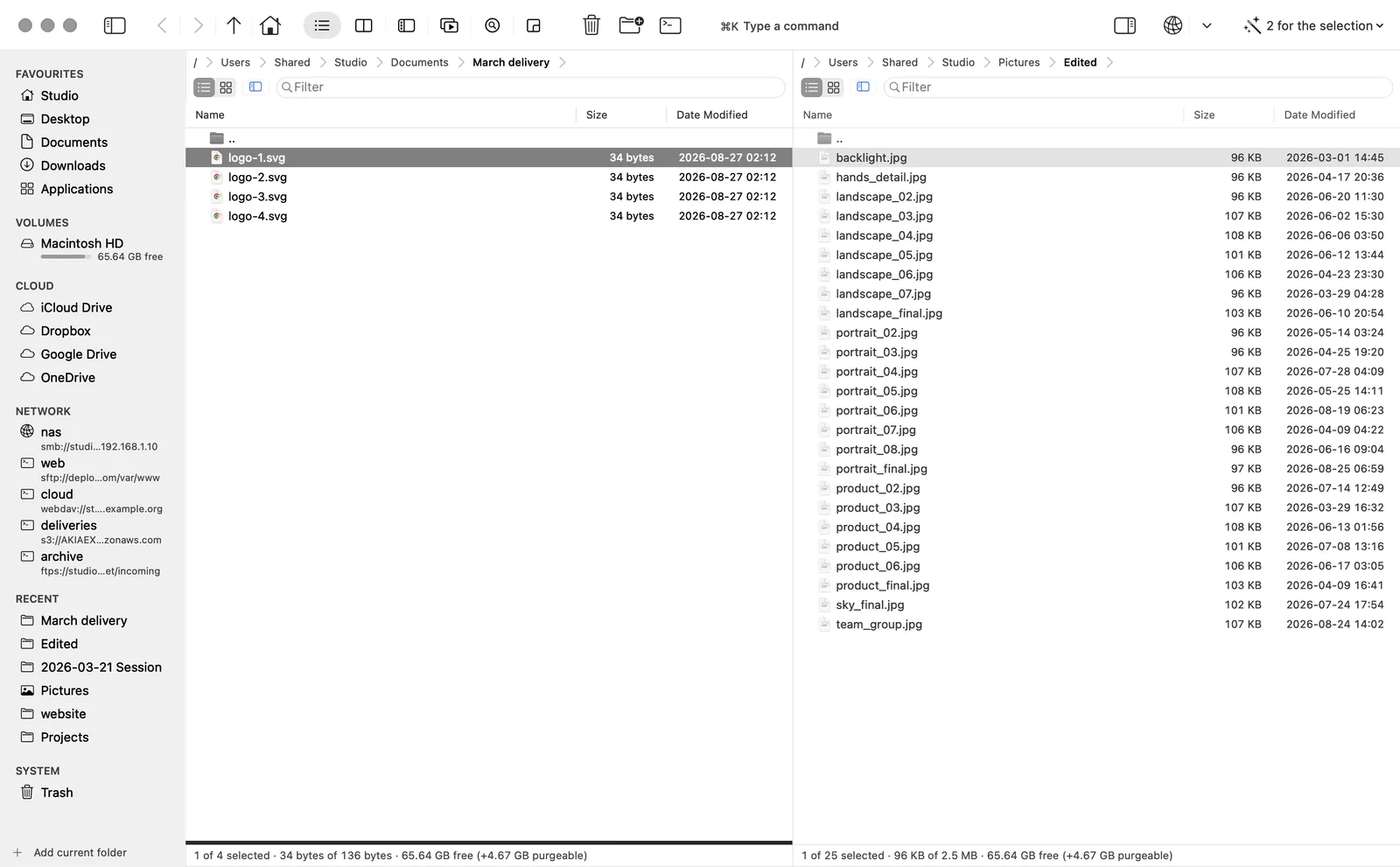Open Applications in Favourites sidebar

click(x=77, y=189)
